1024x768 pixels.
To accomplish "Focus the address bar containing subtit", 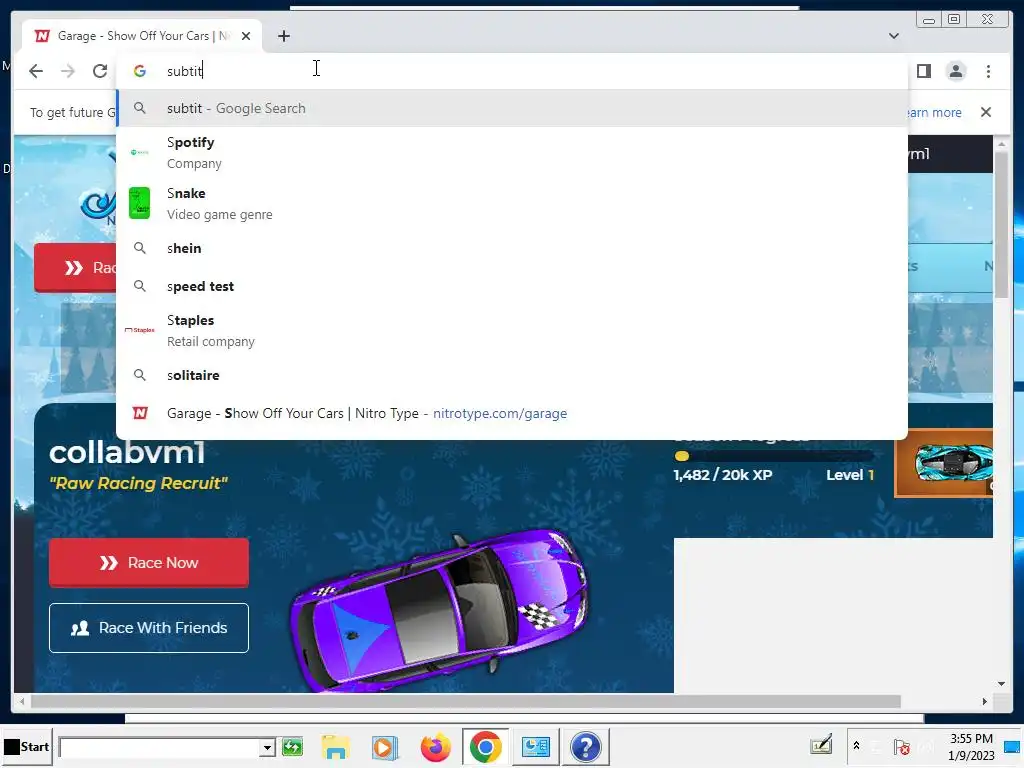I will click(x=511, y=71).
